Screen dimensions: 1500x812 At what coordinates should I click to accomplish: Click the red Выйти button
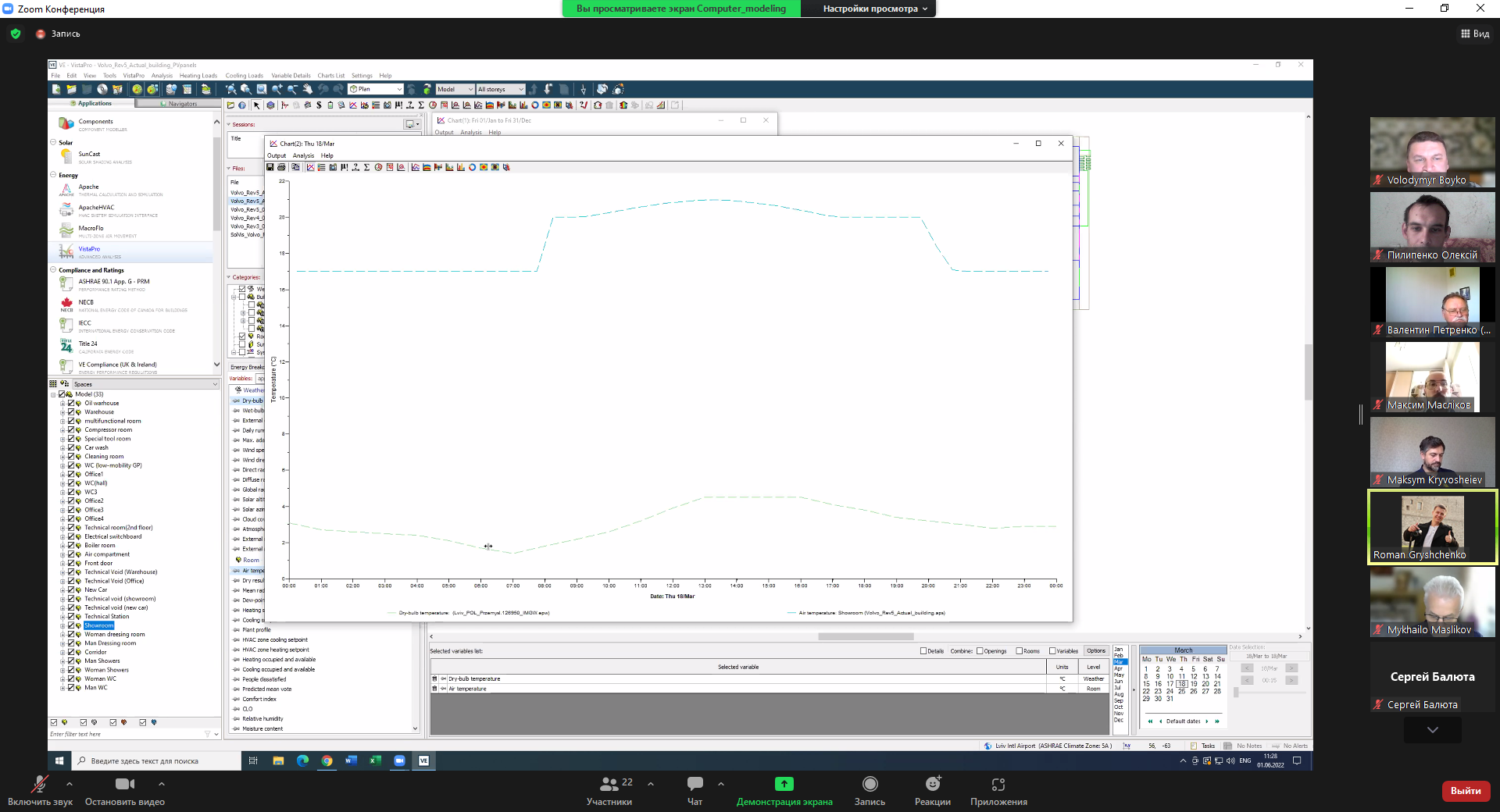[x=1465, y=791]
